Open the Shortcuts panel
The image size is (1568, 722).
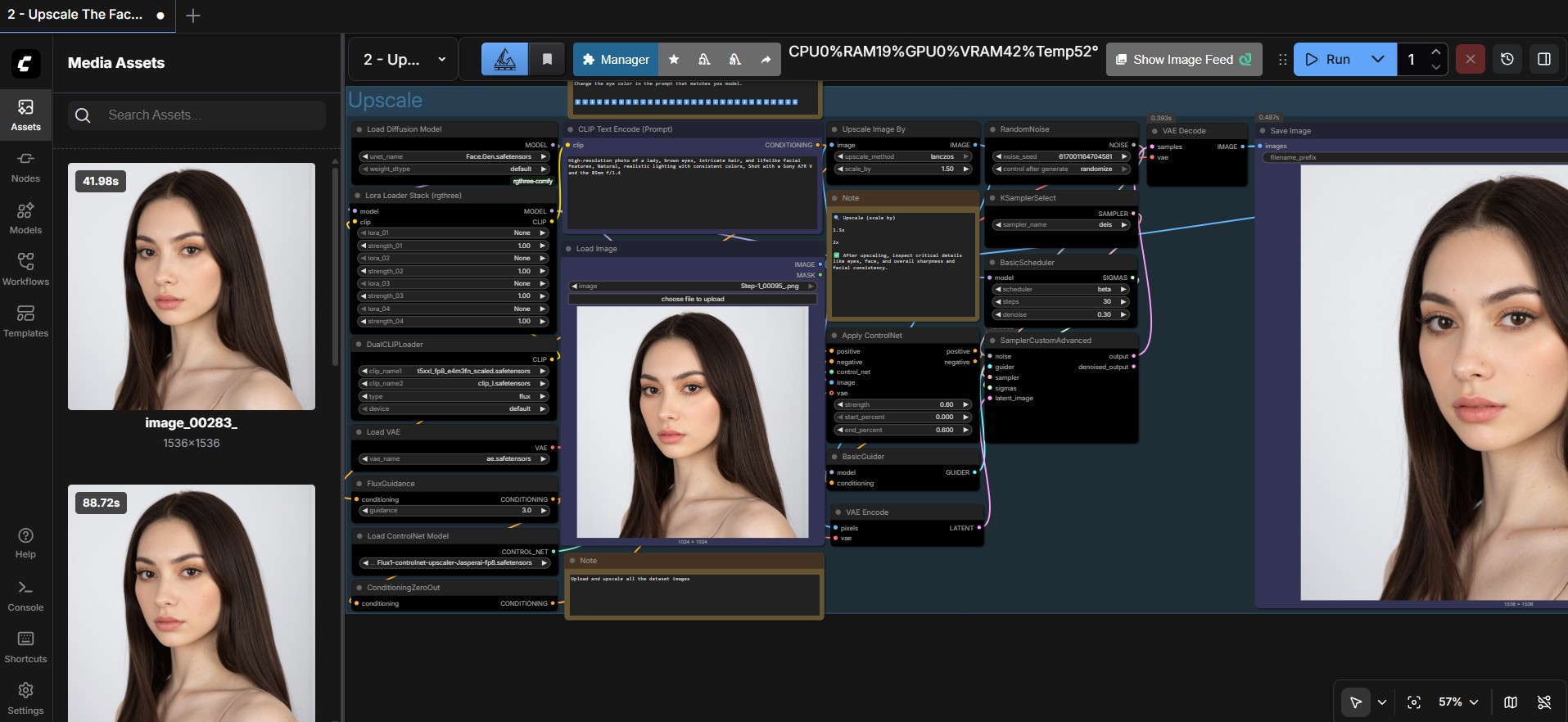[x=25, y=647]
